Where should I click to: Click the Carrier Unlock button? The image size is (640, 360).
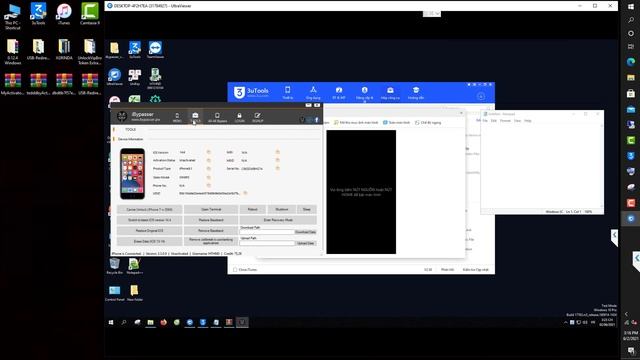[149, 209]
